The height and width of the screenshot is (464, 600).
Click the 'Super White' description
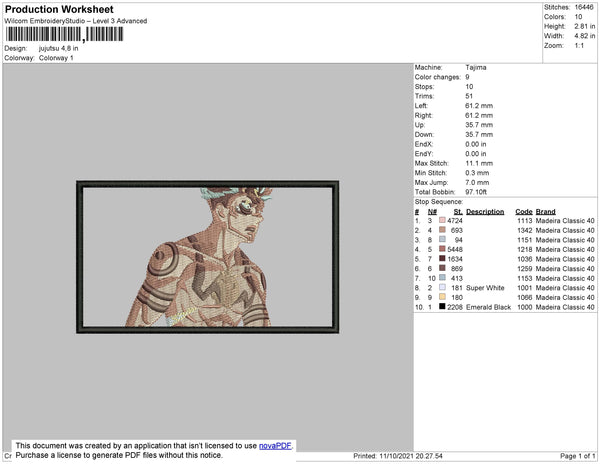pos(485,288)
